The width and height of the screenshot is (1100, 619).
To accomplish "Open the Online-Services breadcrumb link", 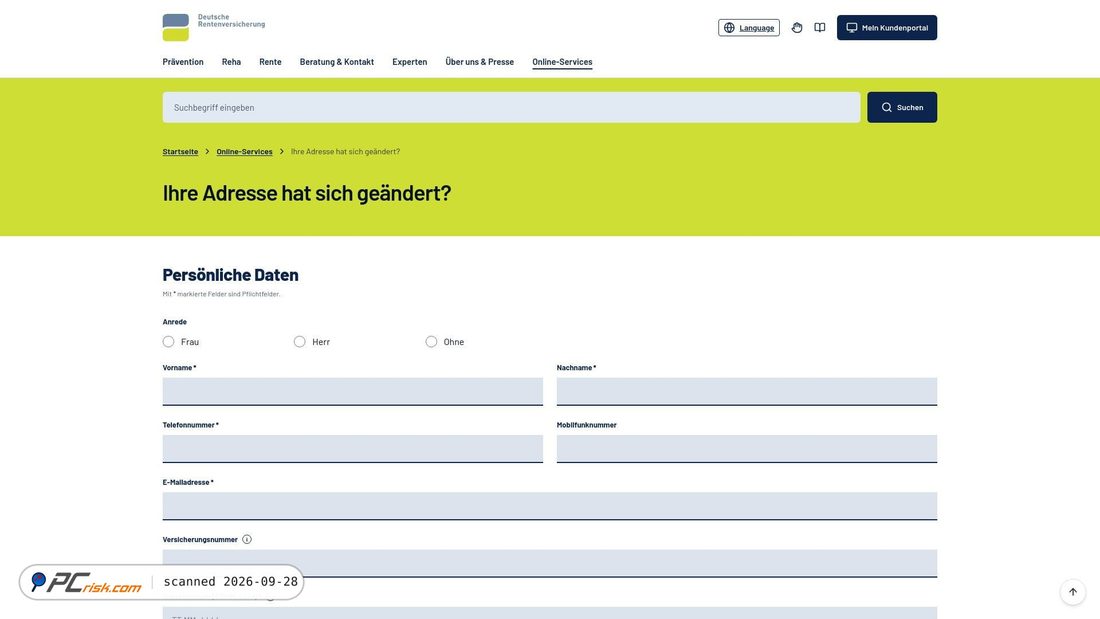I will (x=244, y=152).
